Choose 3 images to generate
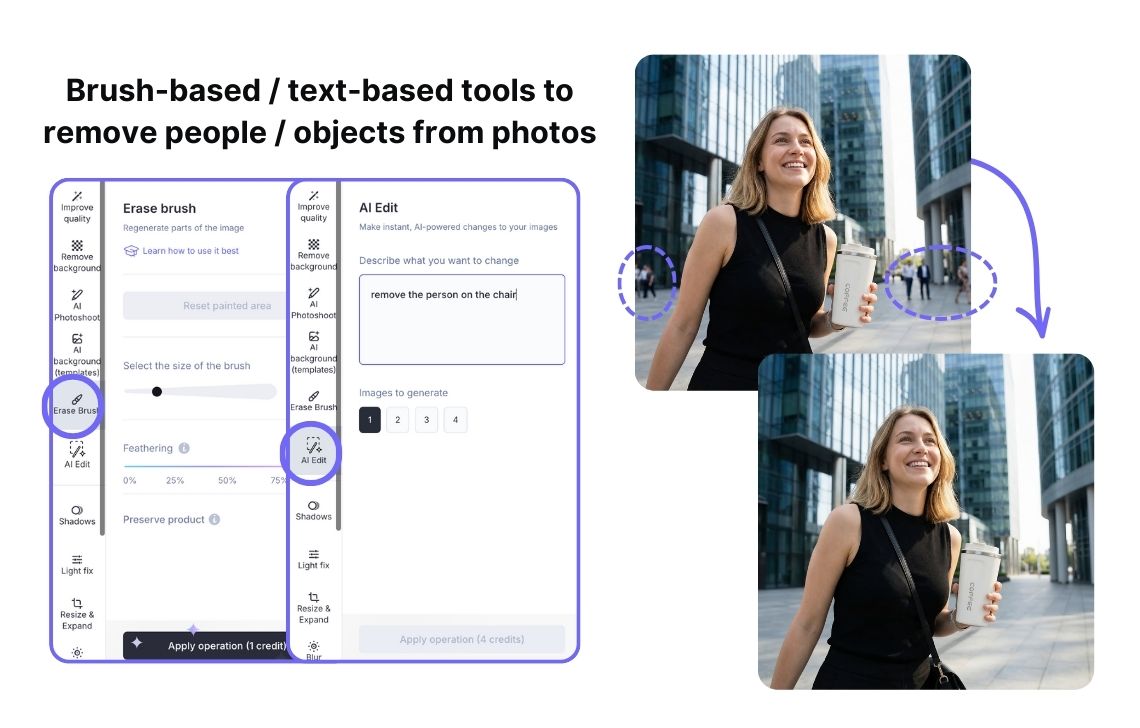The image size is (1140, 728). coord(427,420)
